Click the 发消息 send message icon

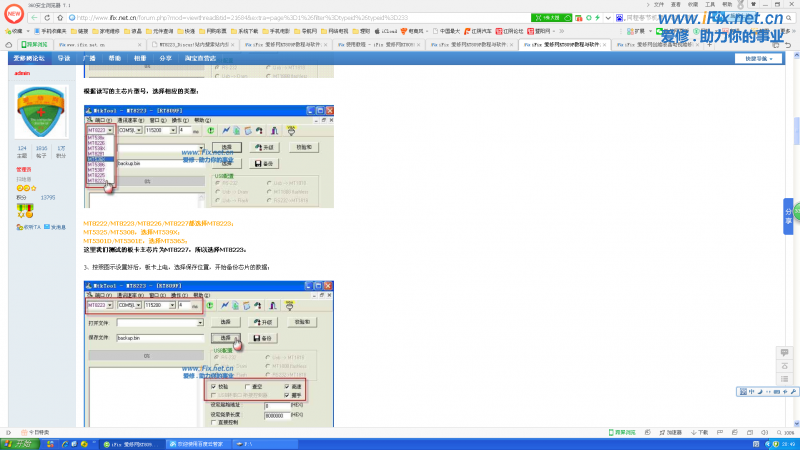pyautogui.click(x=54, y=227)
